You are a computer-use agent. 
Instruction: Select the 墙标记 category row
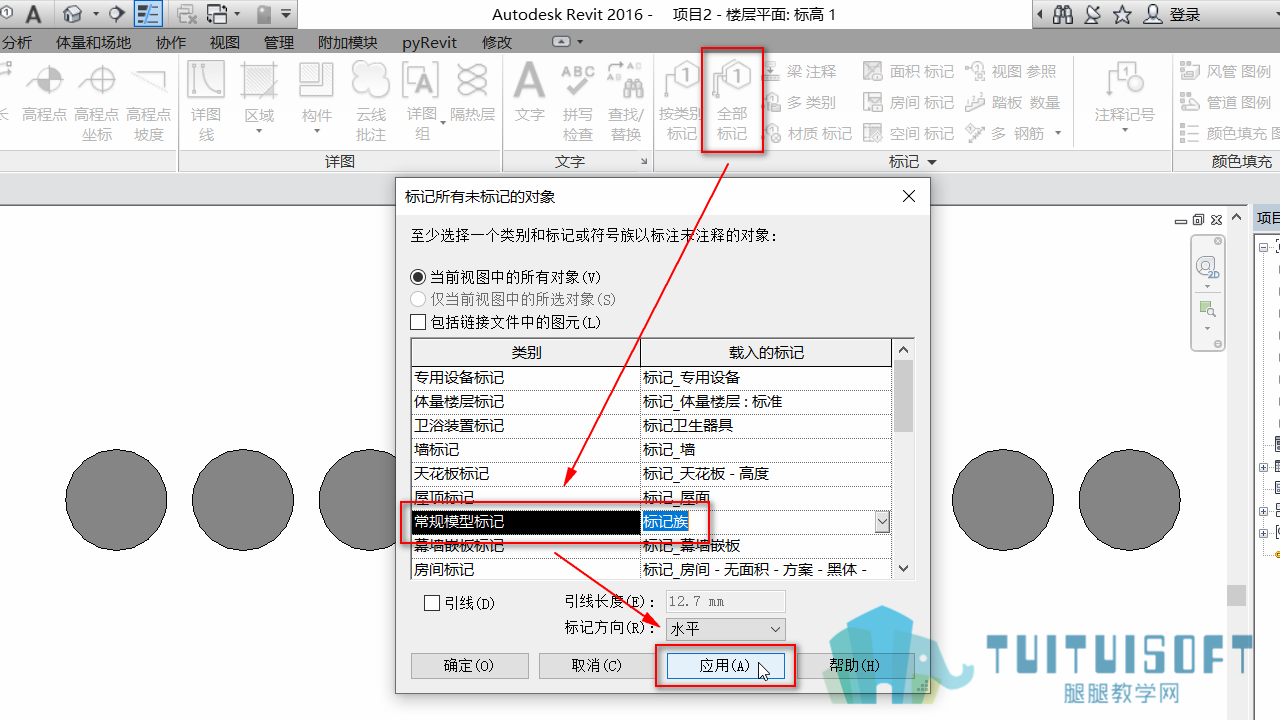click(651, 450)
